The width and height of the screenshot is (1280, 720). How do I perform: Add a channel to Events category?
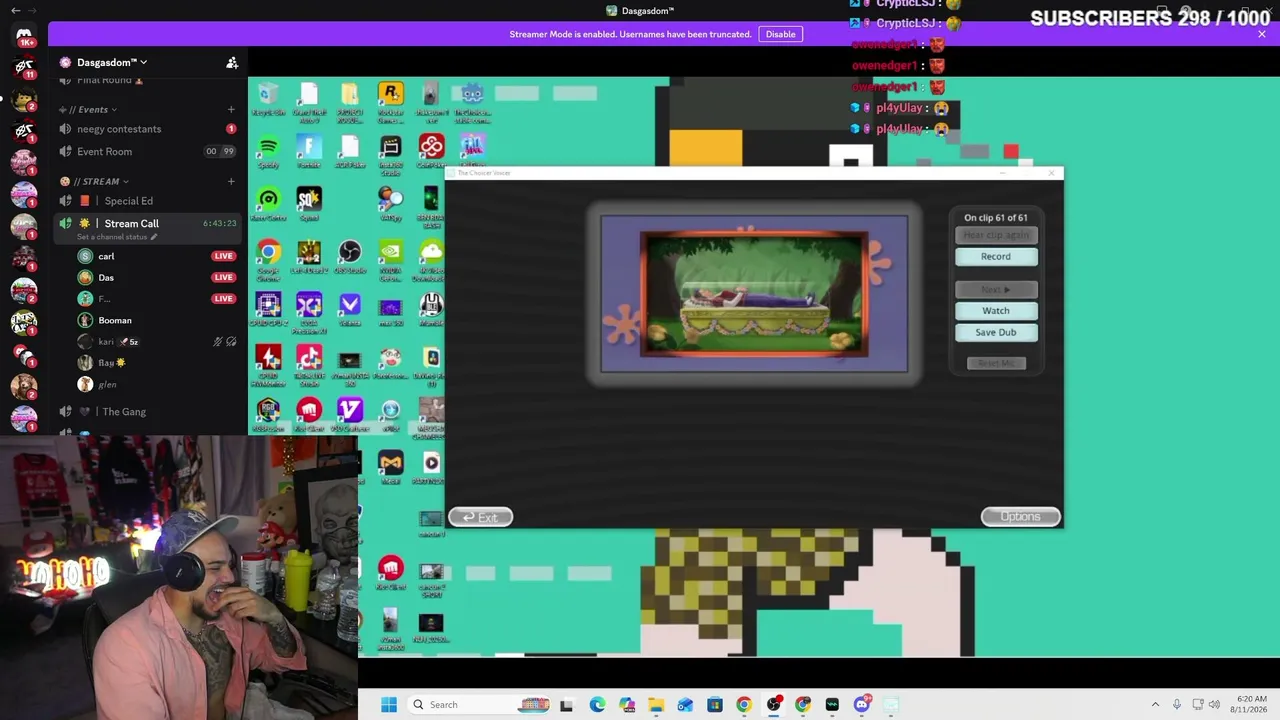point(231,109)
